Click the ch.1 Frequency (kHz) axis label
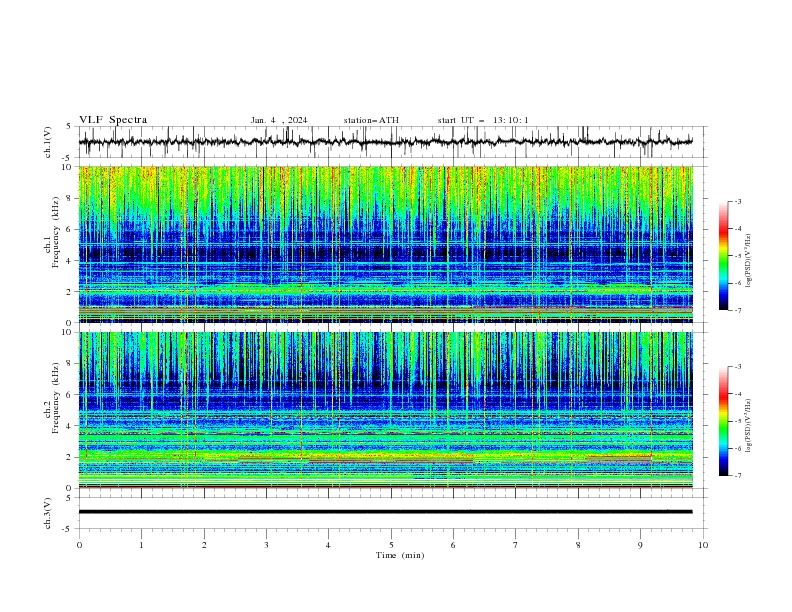792x612 pixels. coord(52,231)
